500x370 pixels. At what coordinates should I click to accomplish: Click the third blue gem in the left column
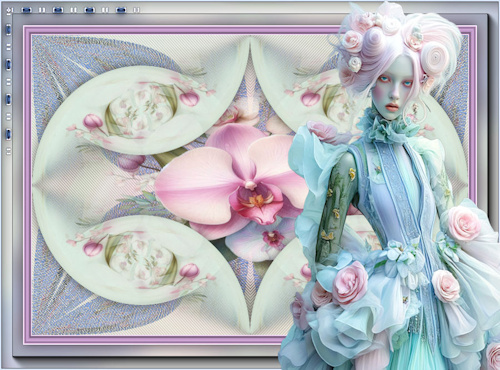click(9, 99)
